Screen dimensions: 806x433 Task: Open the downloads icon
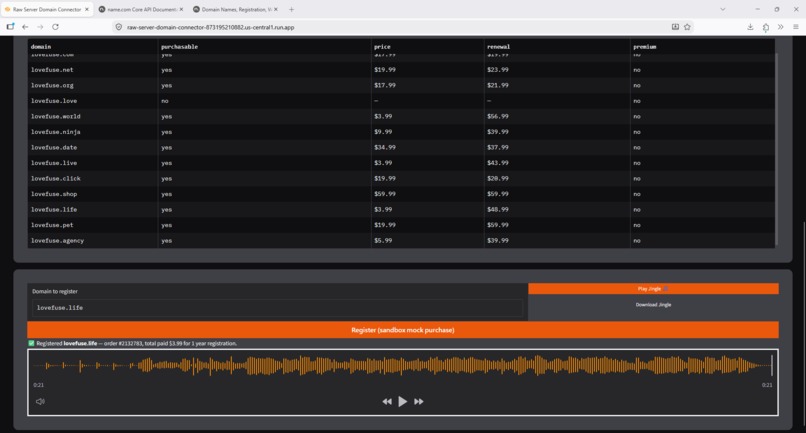[750, 27]
